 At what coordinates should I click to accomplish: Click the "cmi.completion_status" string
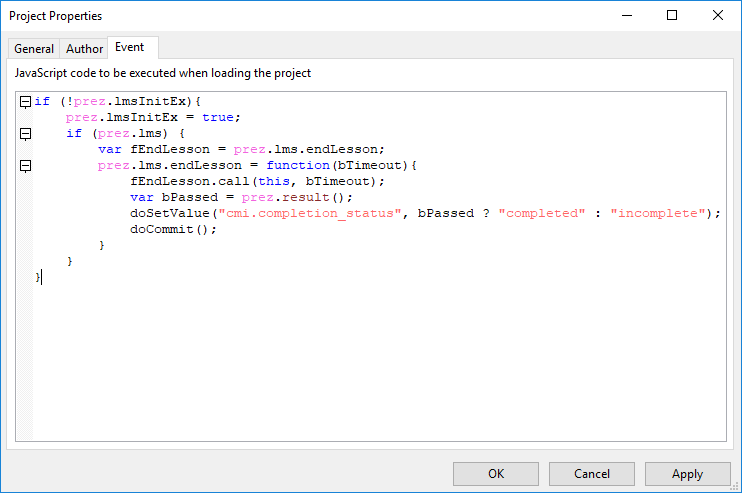[x=310, y=213]
